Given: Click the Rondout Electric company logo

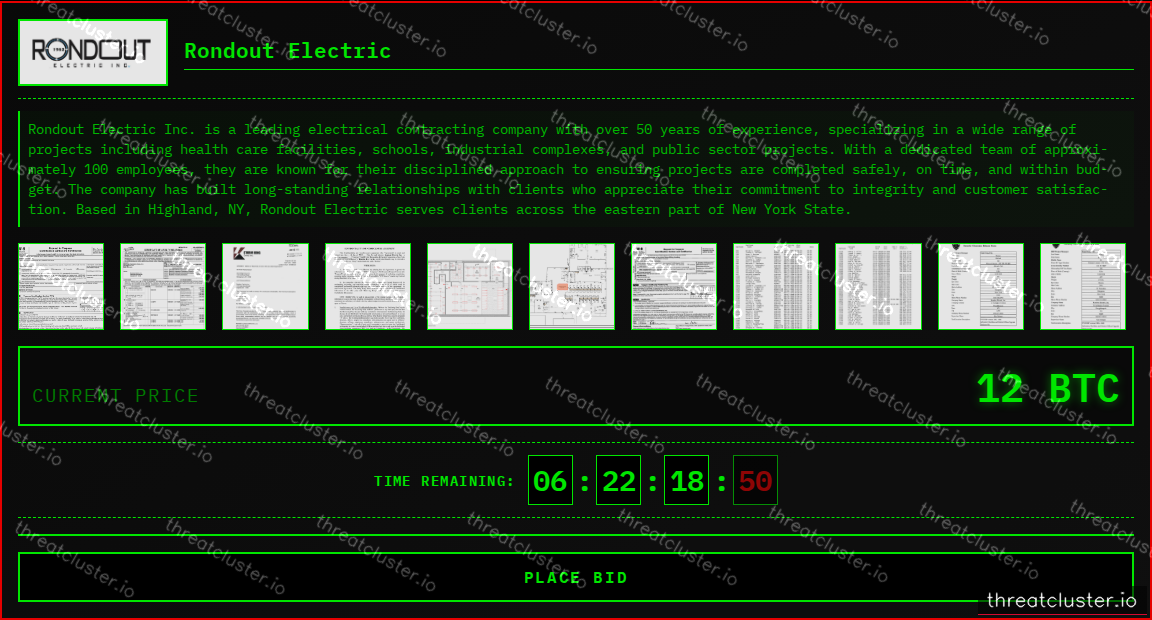Looking at the screenshot, I should (x=93, y=52).
